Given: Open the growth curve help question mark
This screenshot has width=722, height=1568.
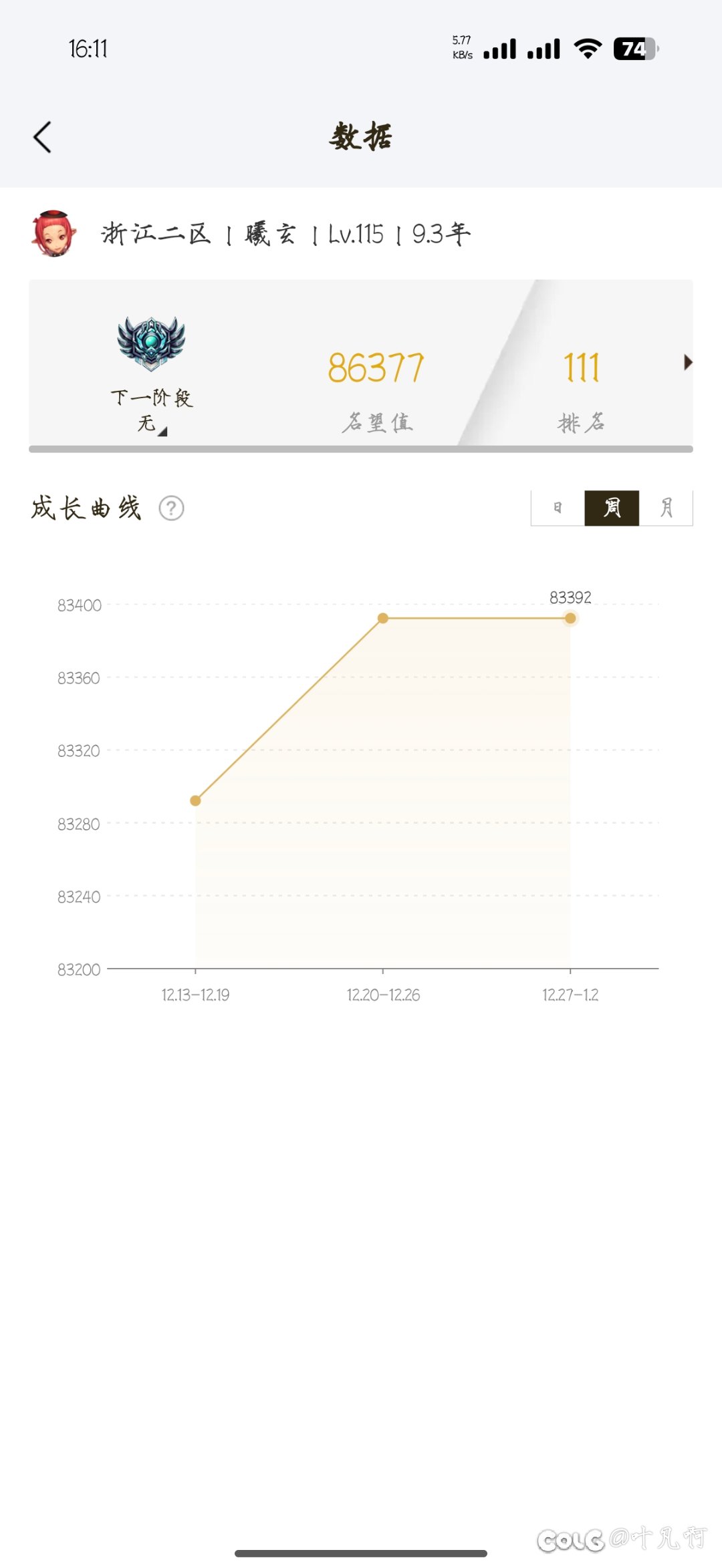Looking at the screenshot, I should (x=171, y=508).
